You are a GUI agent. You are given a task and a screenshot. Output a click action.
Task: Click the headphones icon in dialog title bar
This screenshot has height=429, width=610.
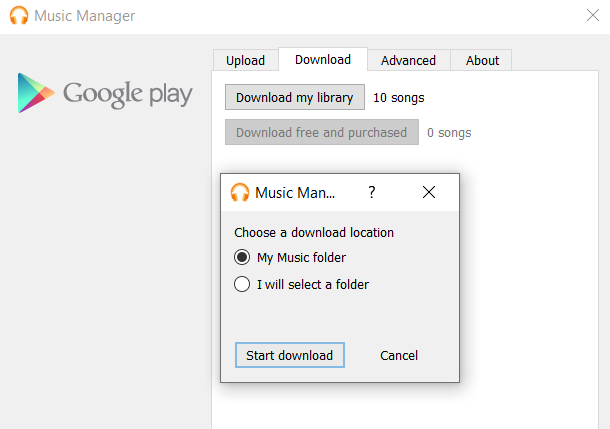coord(240,193)
